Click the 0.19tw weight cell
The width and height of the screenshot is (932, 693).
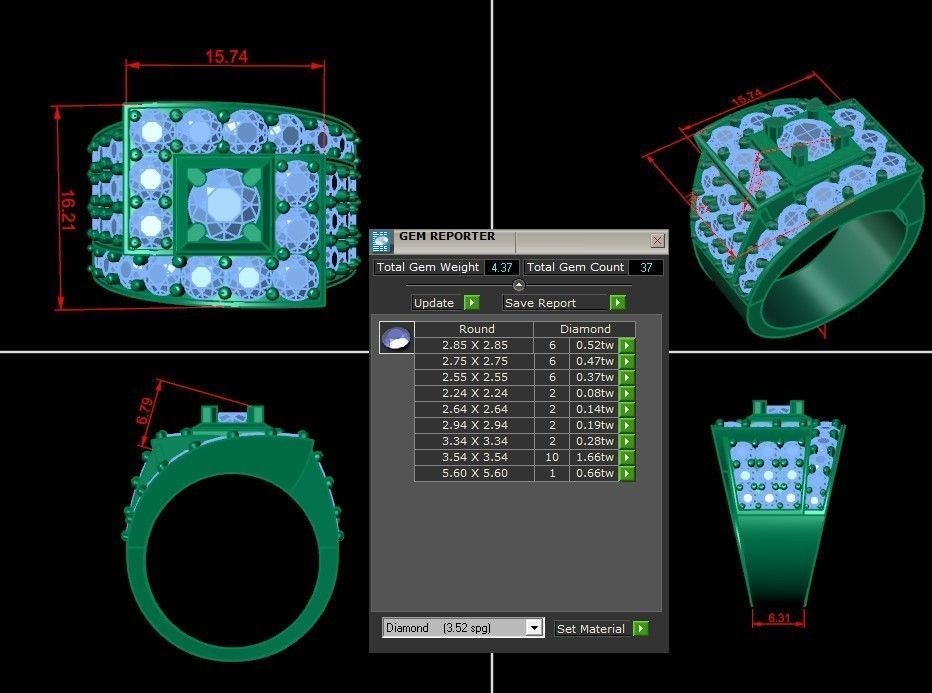point(594,426)
